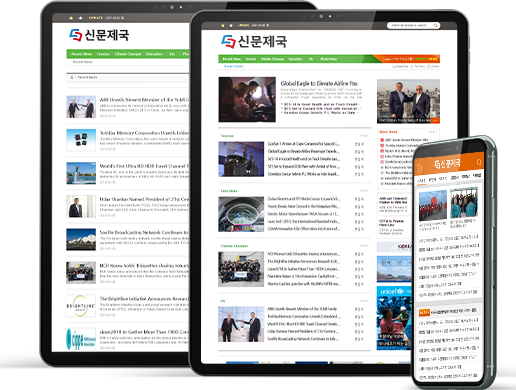Screen dimensions: 516x390
Task: Click the breadcrumb home icon on back tablet
Action: tap(72, 77)
